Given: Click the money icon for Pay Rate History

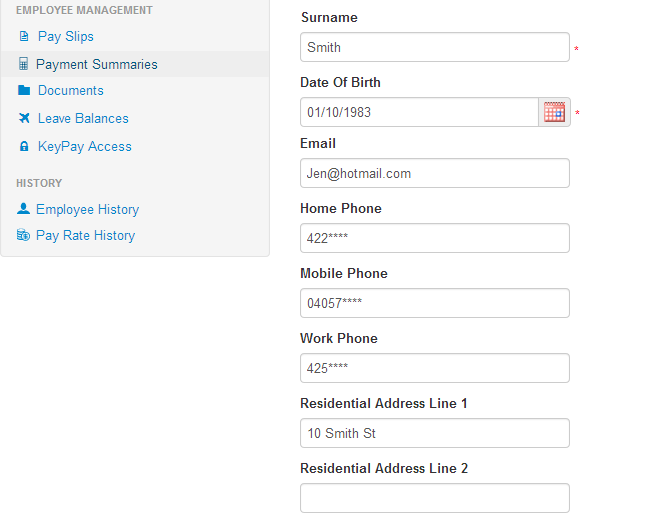Looking at the screenshot, I should (x=24, y=236).
